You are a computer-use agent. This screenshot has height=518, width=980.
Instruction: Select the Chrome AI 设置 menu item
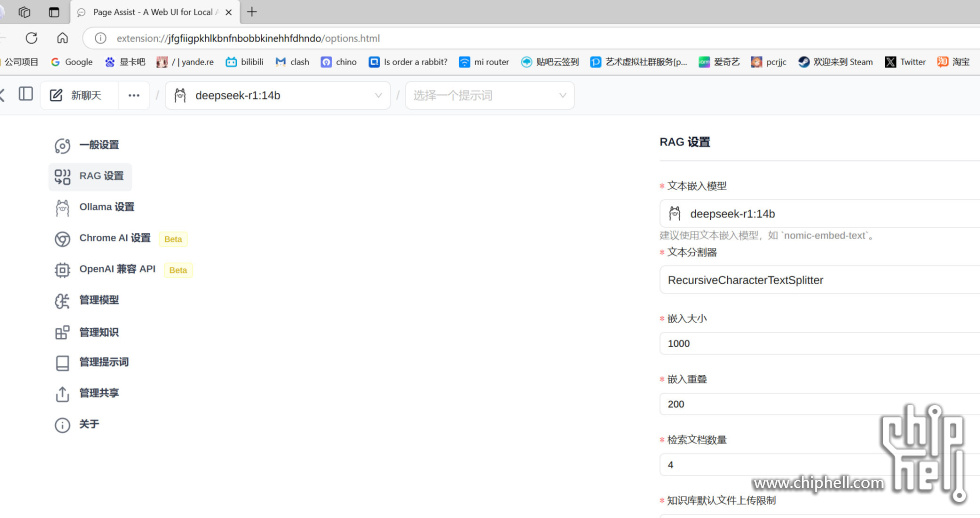[x=115, y=238]
